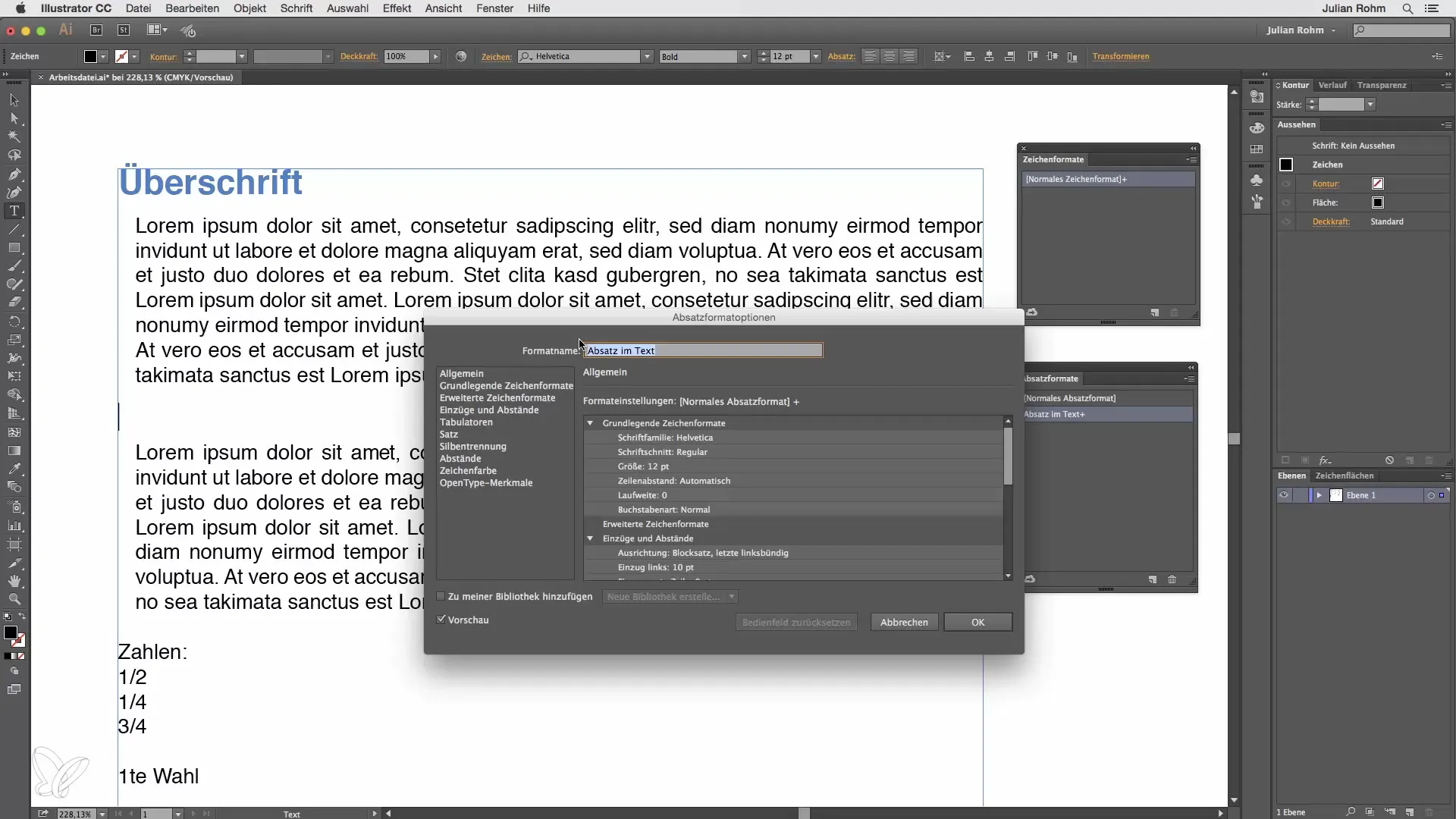Image resolution: width=1456 pixels, height=819 pixels.
Task: Click the recolor artwork wheel icon
Action: (x=461, y=57)
